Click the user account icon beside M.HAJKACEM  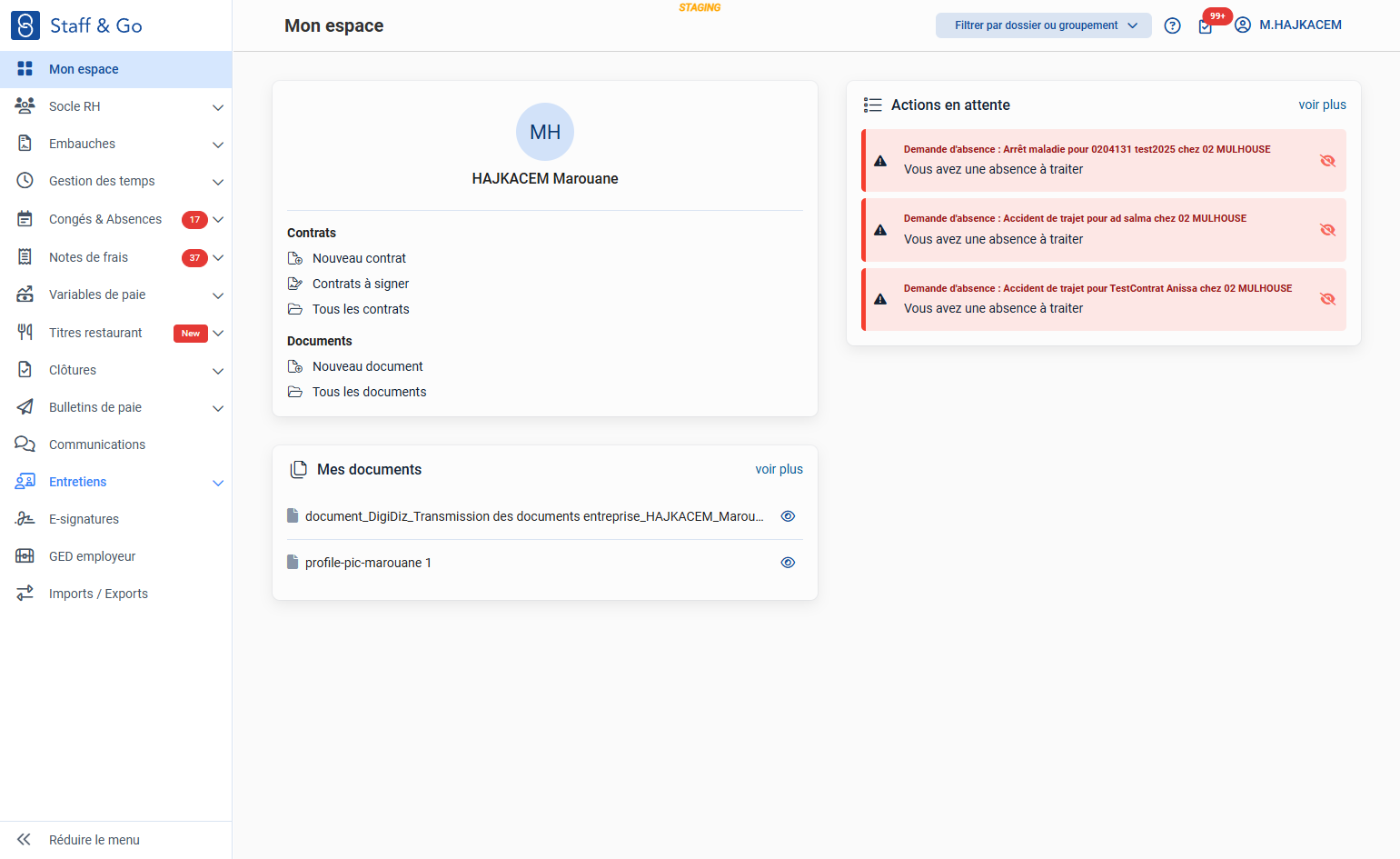1243,25
